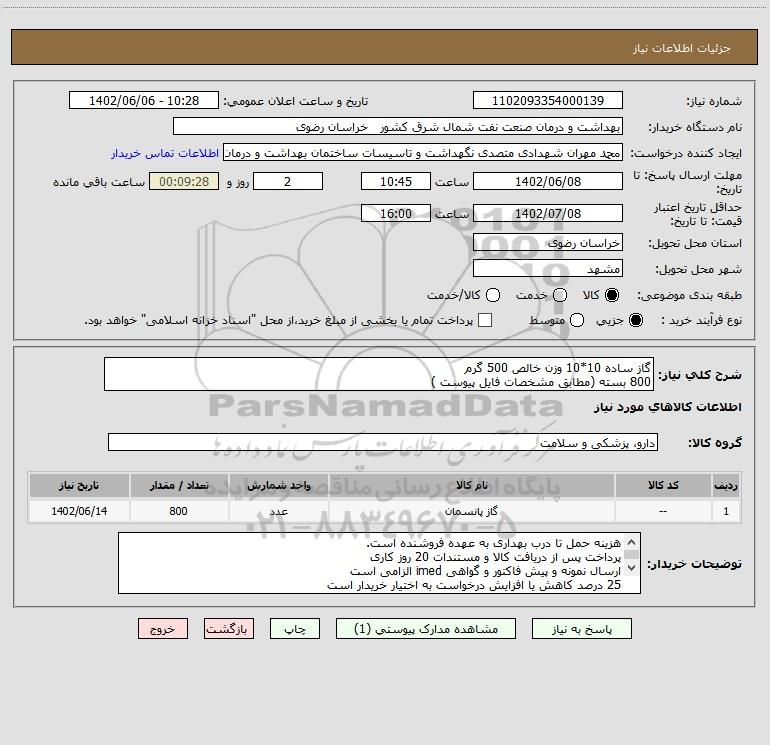Click the 'بازگشت' back button
This screenshot has height=745, width=770.
click(x=229, y=629)
